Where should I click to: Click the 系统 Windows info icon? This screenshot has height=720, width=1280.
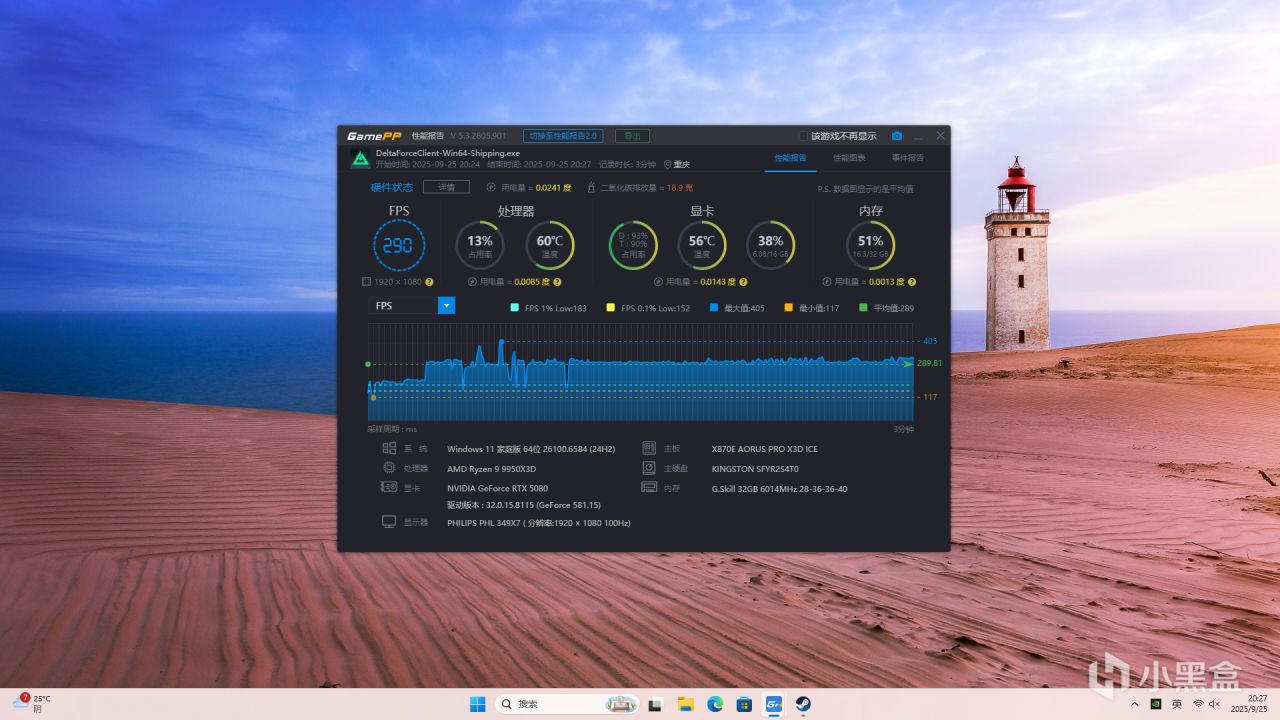[389, 448]
